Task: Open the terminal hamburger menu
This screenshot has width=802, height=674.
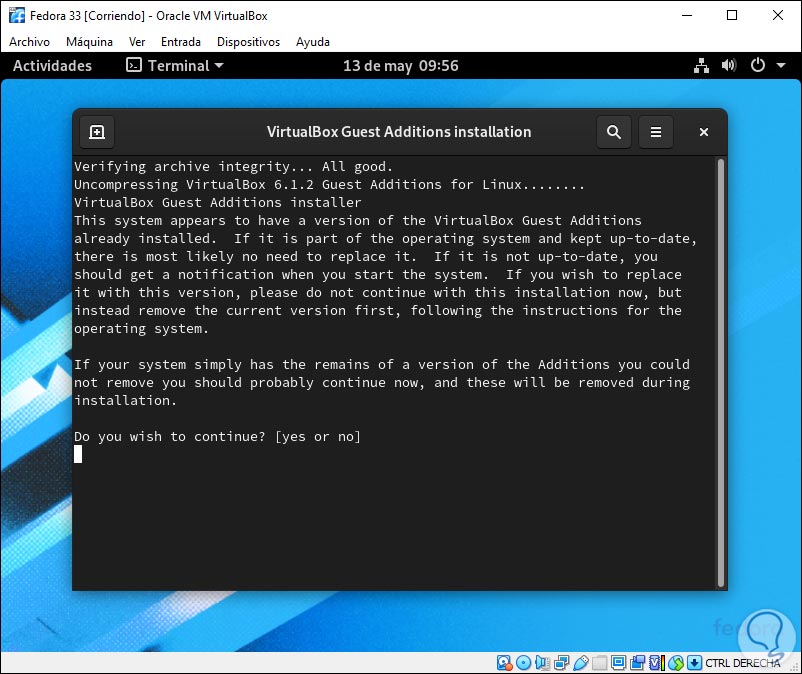Action: 656,132
